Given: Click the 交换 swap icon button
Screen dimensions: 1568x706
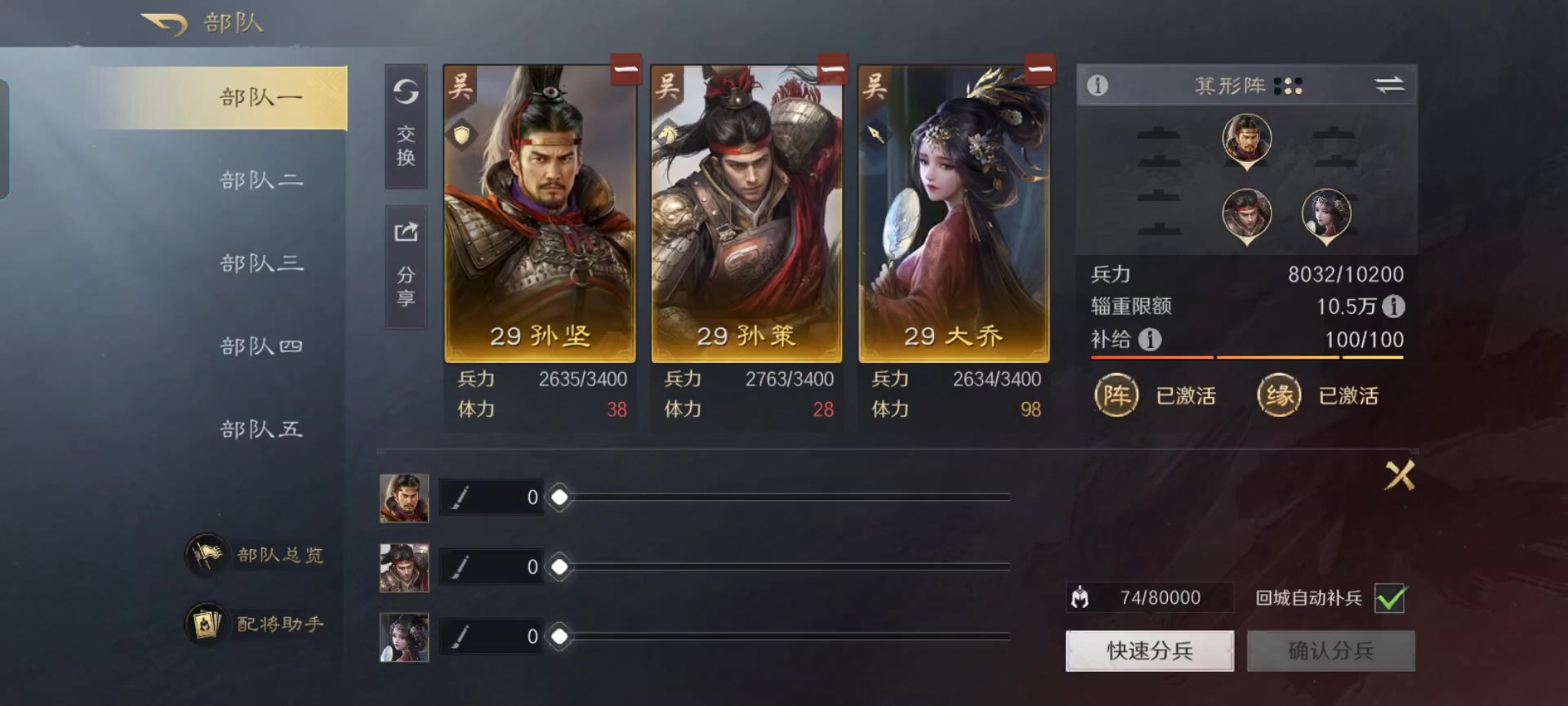Looking at the screenshot, I should (406, 126).
